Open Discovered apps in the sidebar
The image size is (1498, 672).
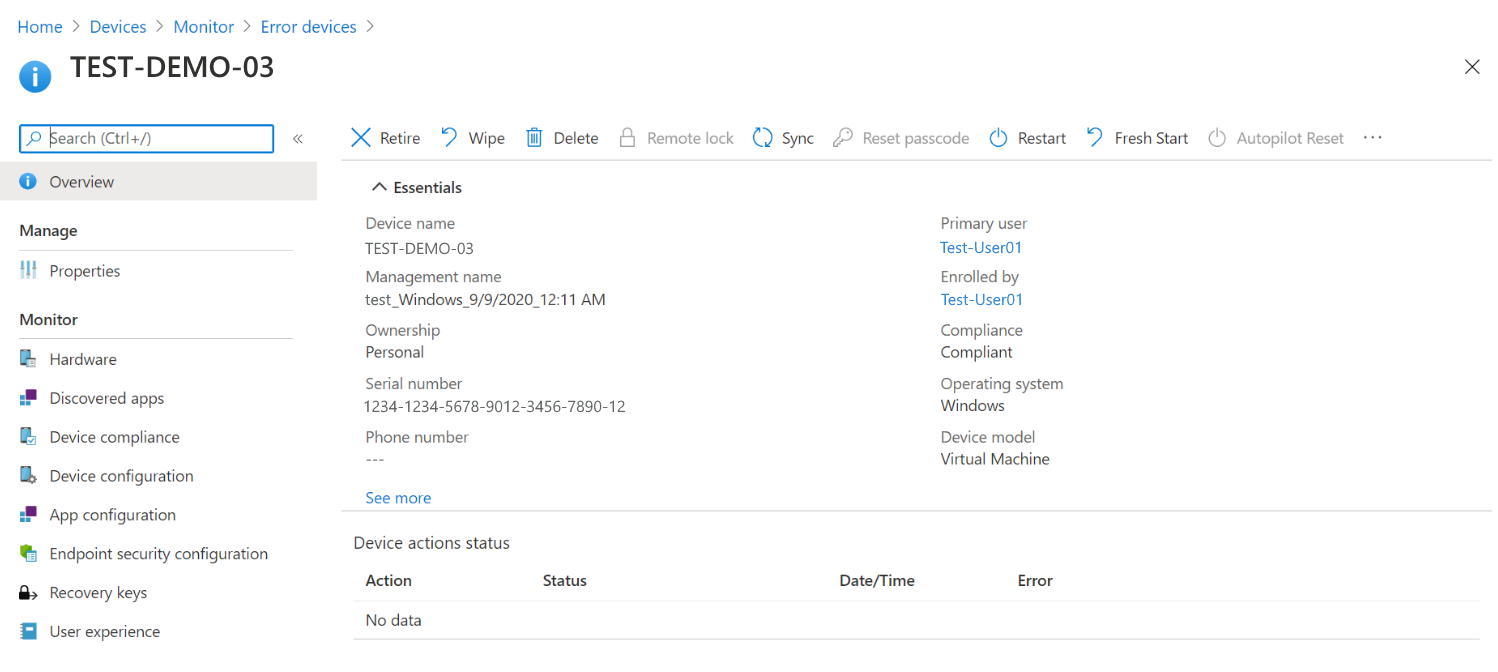[106, 398]
